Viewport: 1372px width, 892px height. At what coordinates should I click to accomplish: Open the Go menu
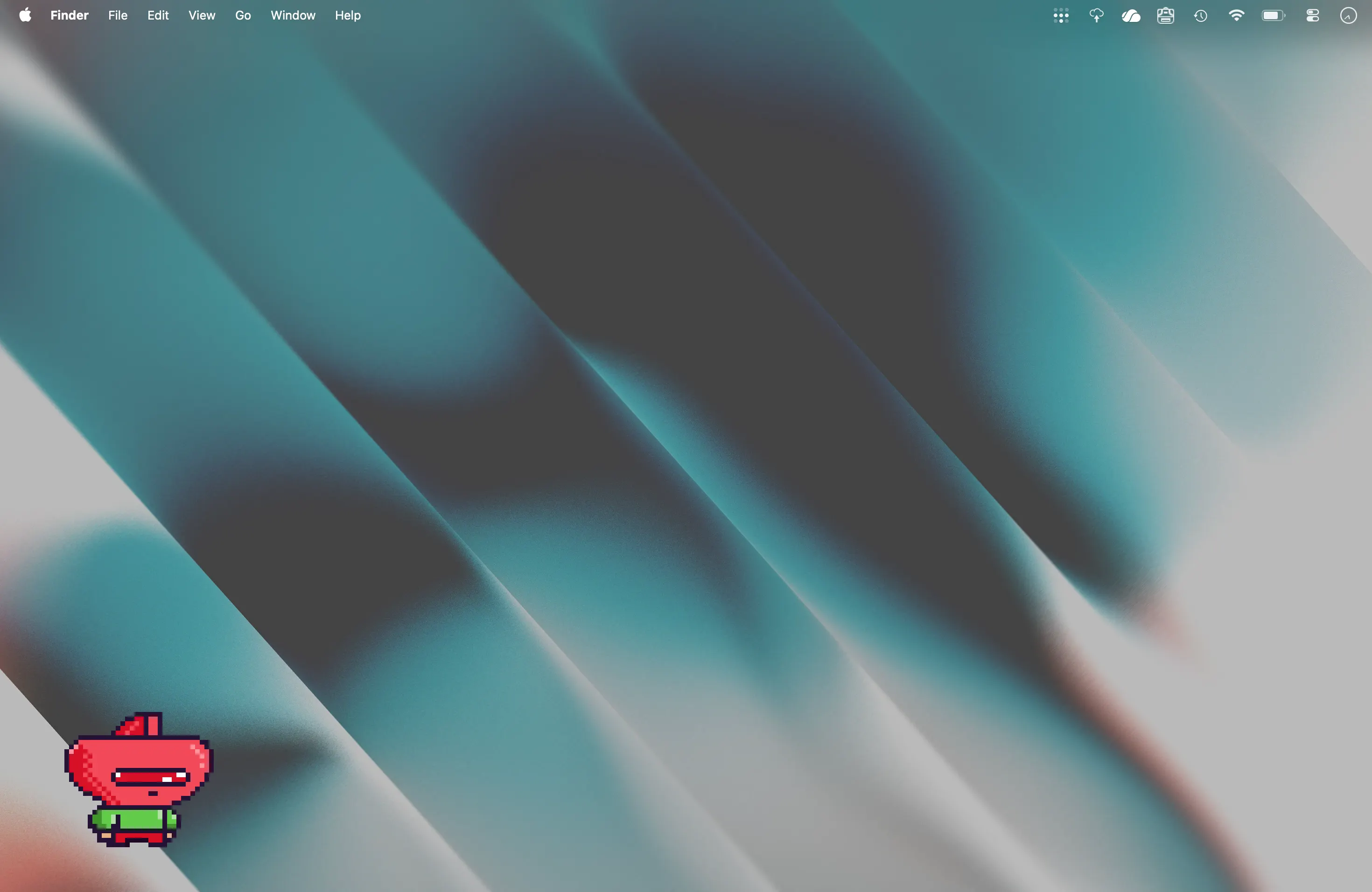[x=243, y=15]
